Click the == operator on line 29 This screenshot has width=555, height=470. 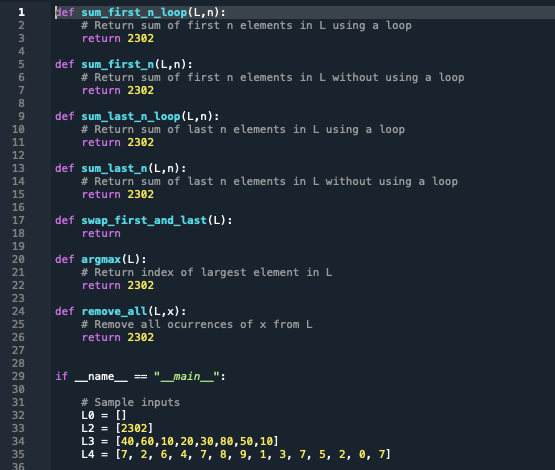point(141,377)
